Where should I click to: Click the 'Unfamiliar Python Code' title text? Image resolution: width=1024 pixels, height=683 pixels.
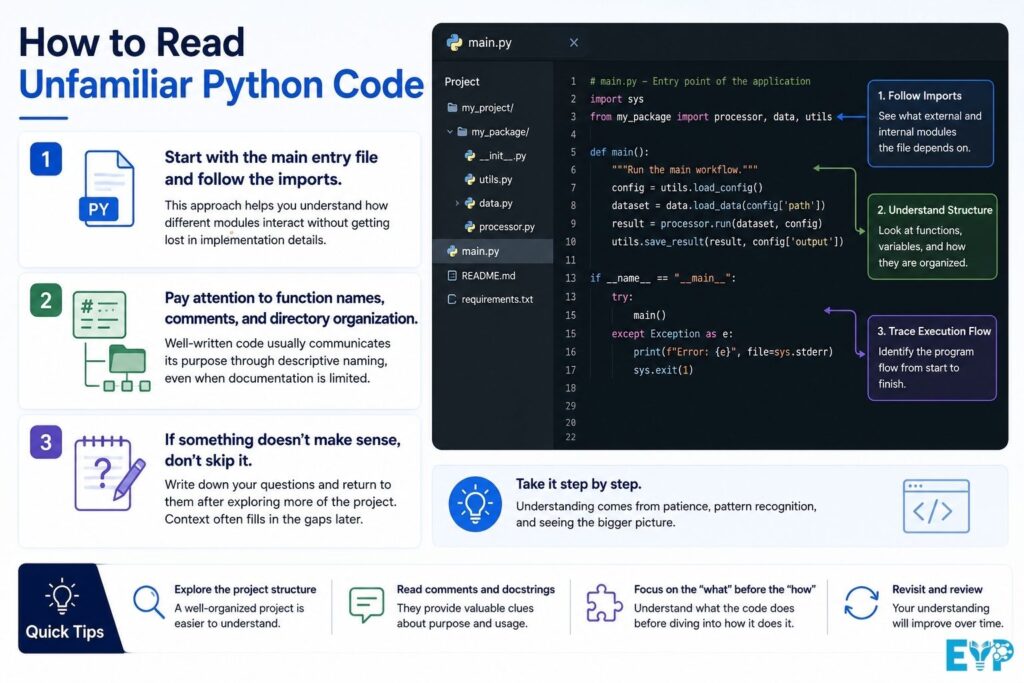click(221, 85)
